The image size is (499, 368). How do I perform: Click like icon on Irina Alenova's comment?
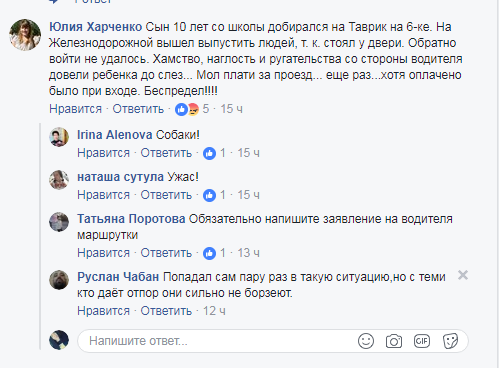tap(209, 153)
